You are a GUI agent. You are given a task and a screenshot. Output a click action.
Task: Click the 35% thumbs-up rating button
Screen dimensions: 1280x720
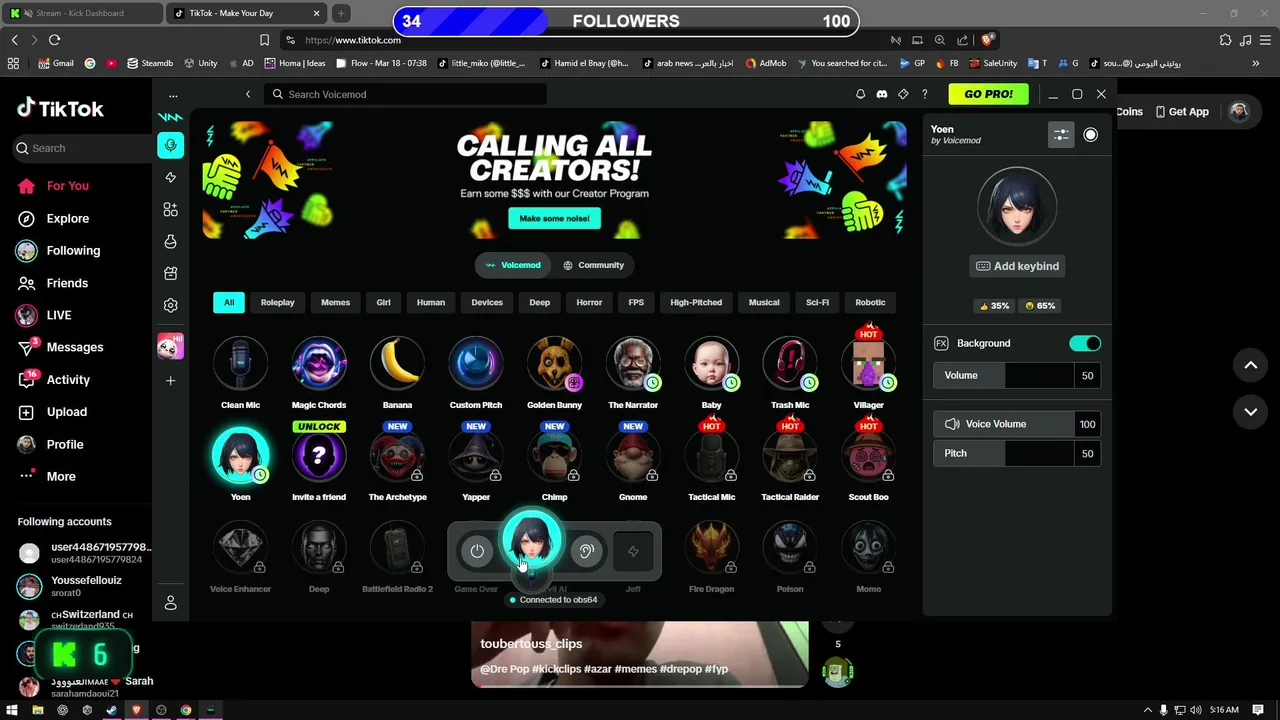994,306
